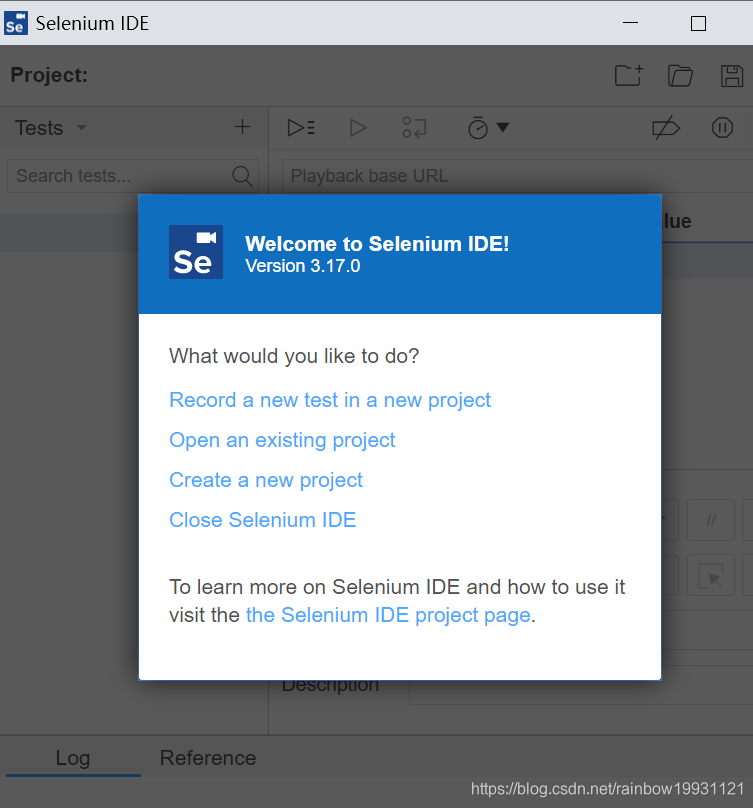This screenshot has height=808, width=753.
Task: Switch to the Log tab
Action: point(73,758)
